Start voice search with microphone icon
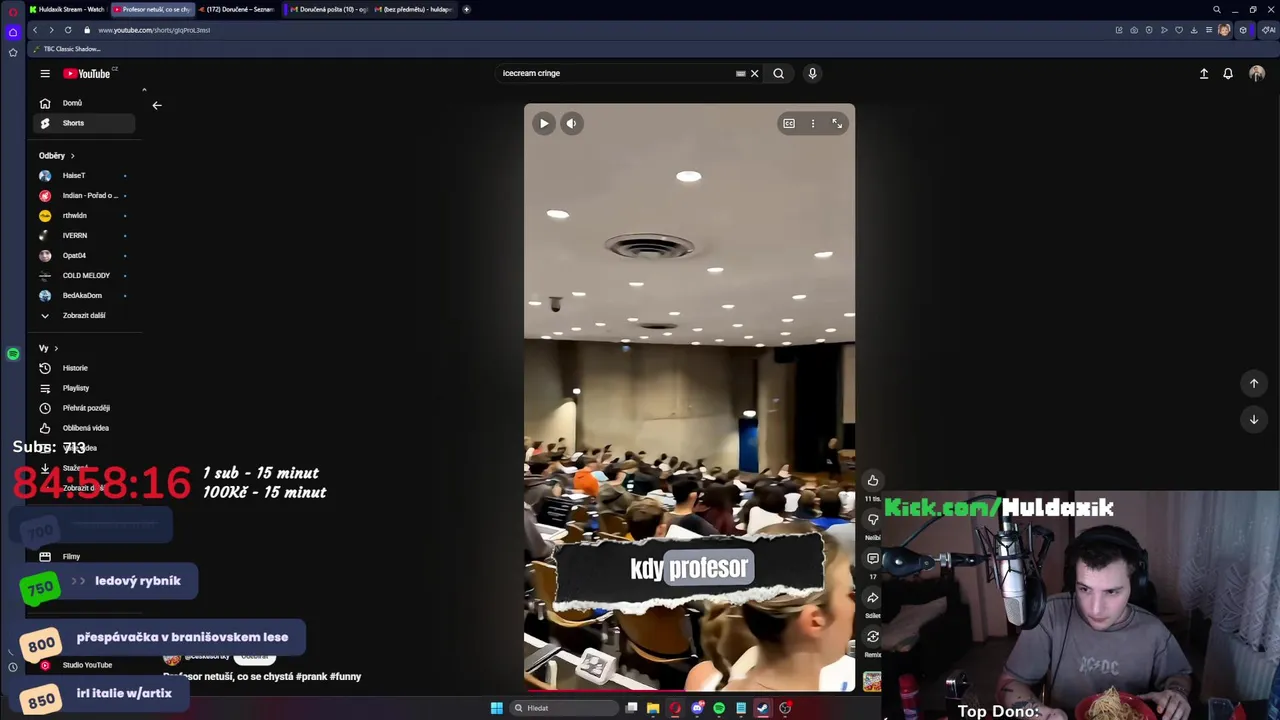 (x=812, y=73)
